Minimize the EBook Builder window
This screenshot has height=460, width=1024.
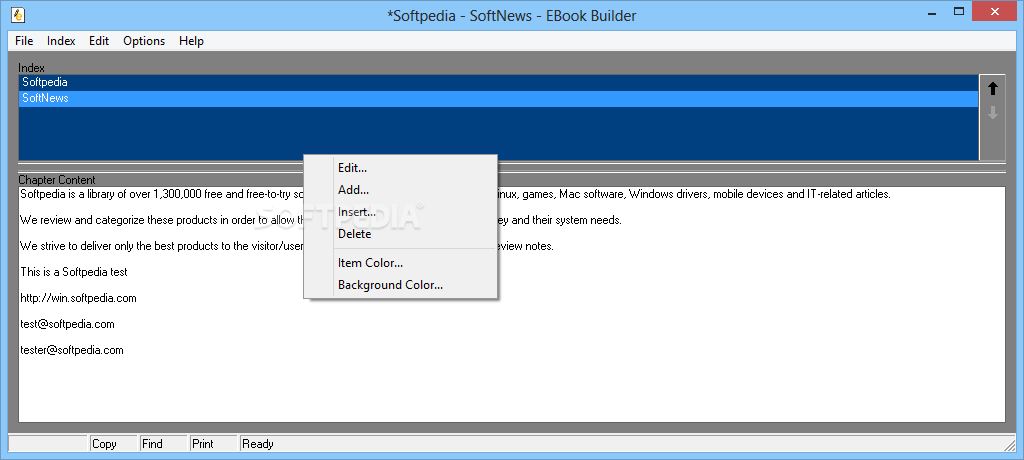point(931,12)
